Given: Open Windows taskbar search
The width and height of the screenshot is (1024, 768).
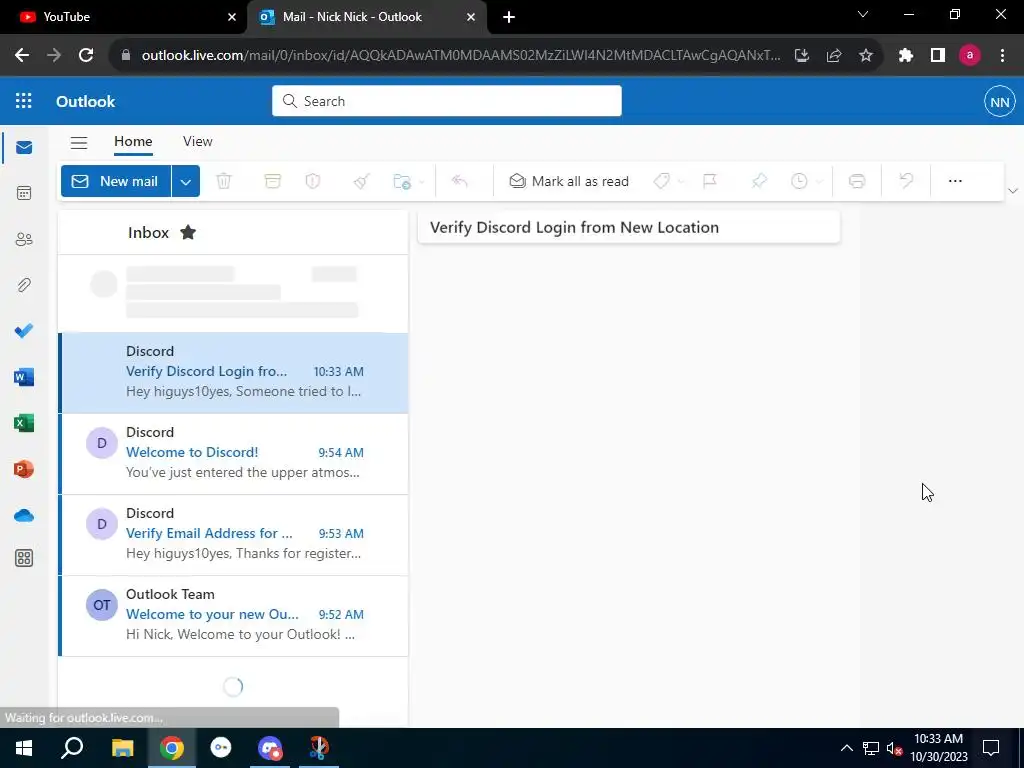Looking at the screenshot, I should point(72,748).
